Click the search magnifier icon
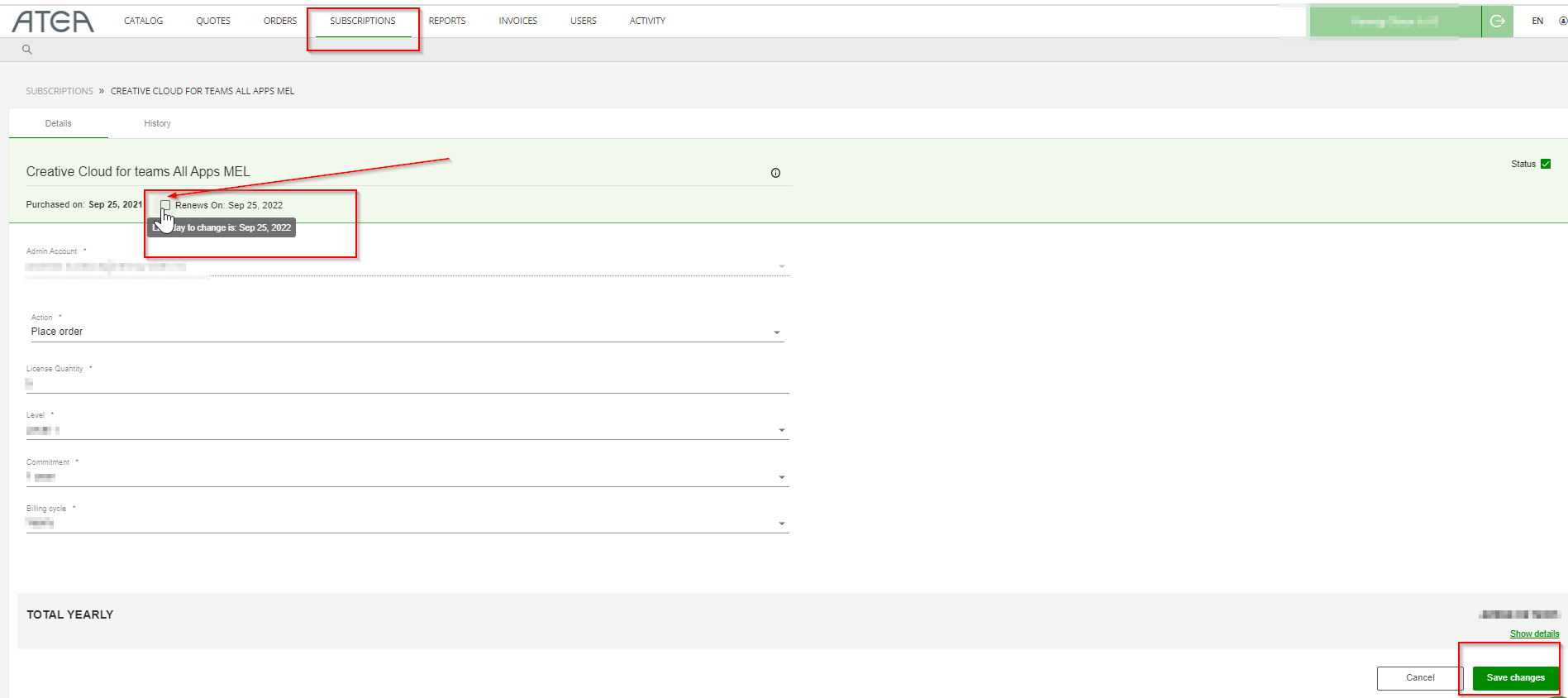The width and height of the screenshot is (1568, 698). 26,50
